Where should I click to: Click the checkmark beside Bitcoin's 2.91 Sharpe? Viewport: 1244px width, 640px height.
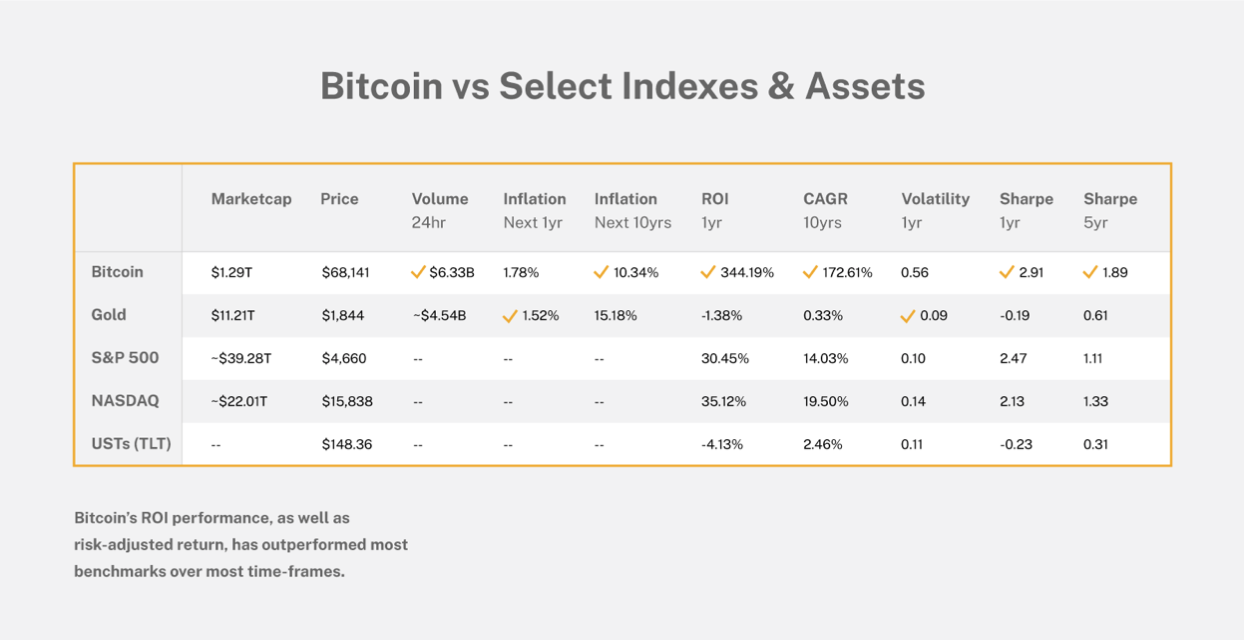[x=1007, y=272]
